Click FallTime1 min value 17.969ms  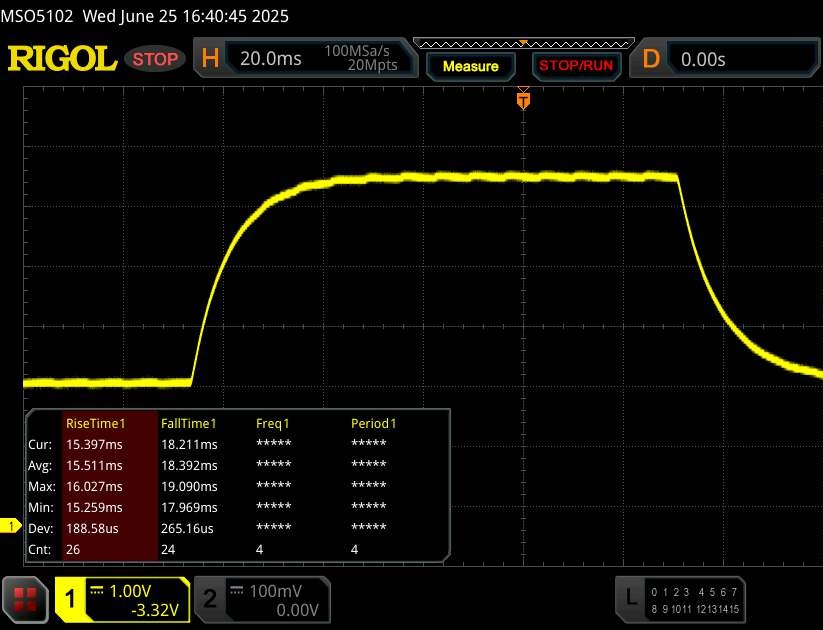pyautogui.click(x=189, y=507)
